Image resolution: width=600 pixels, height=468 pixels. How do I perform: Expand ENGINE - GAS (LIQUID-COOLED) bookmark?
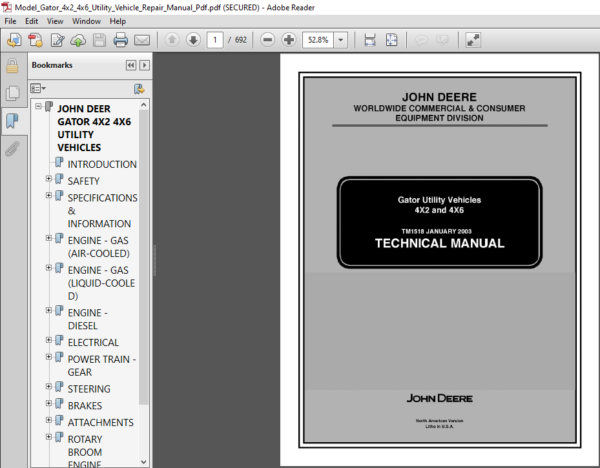pos(49,267)
